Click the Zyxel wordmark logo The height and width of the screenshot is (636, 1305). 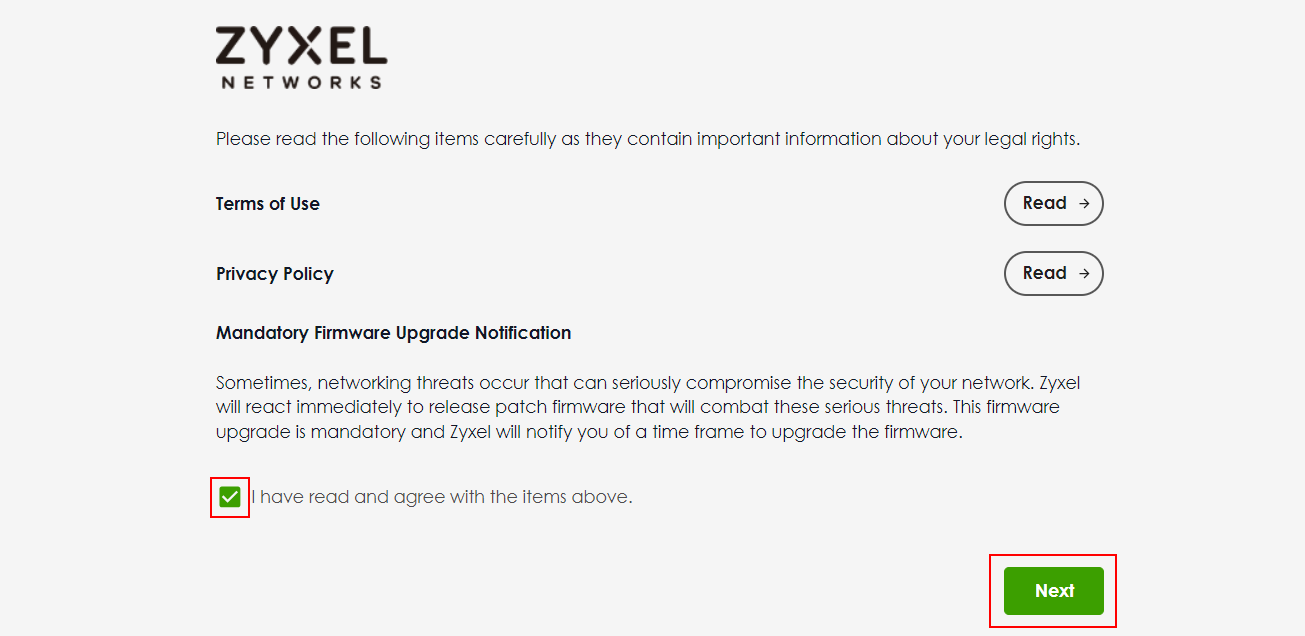point(301,46)
